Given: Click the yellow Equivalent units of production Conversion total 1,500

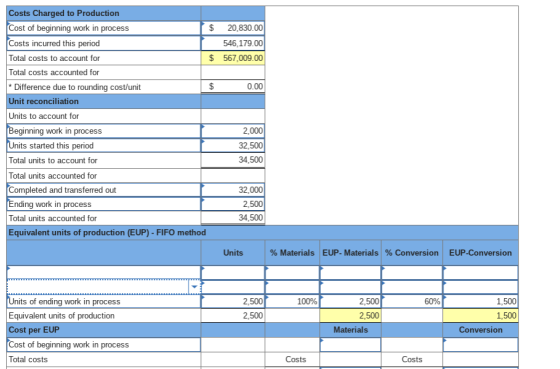Looking at the screenshot, I should [480, 315].
